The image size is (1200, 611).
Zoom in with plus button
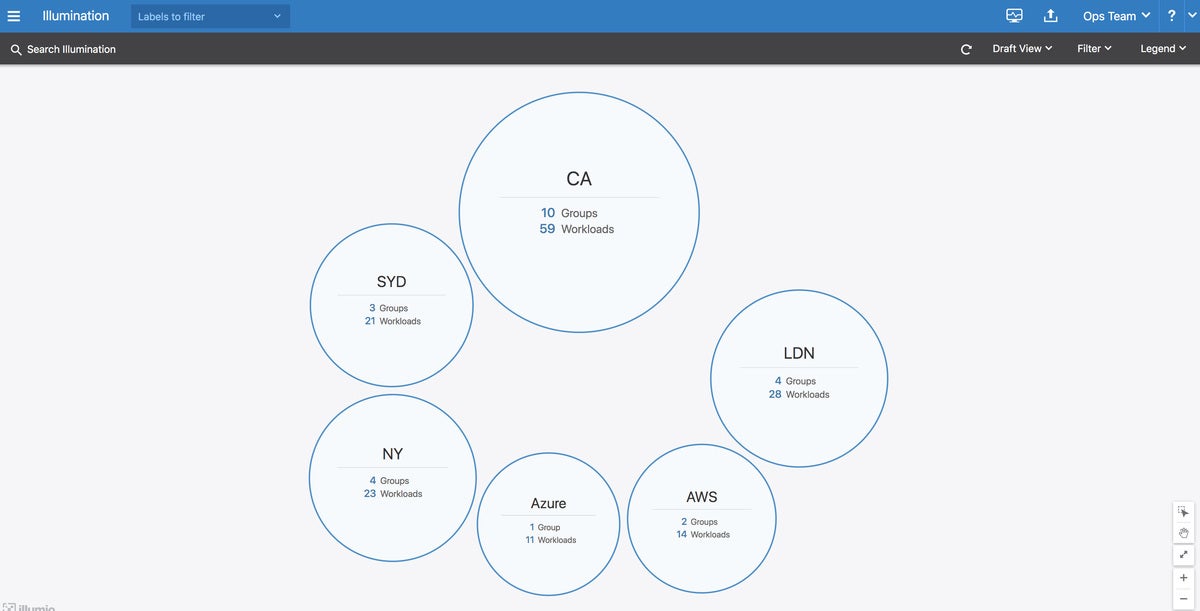pos(1184,577)
